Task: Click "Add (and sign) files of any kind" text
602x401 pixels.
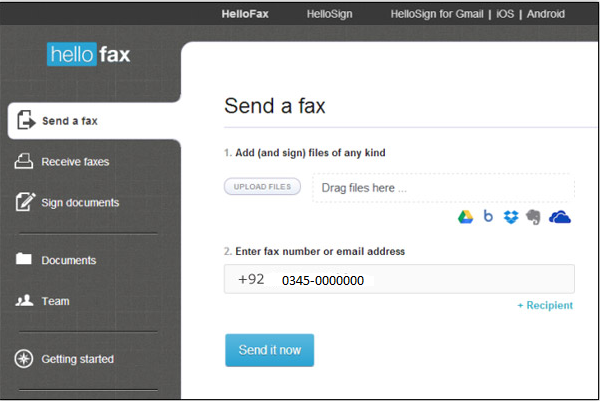Action: point(310,153)
